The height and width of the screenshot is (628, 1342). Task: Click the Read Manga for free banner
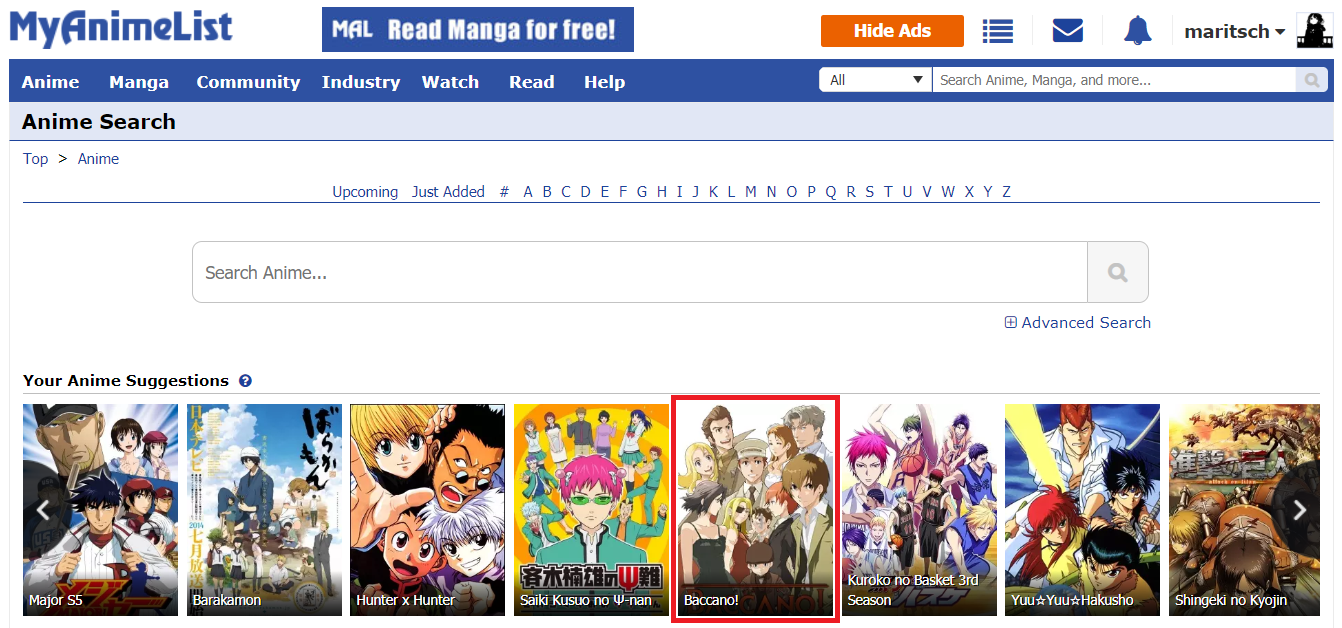click(478, 30)
